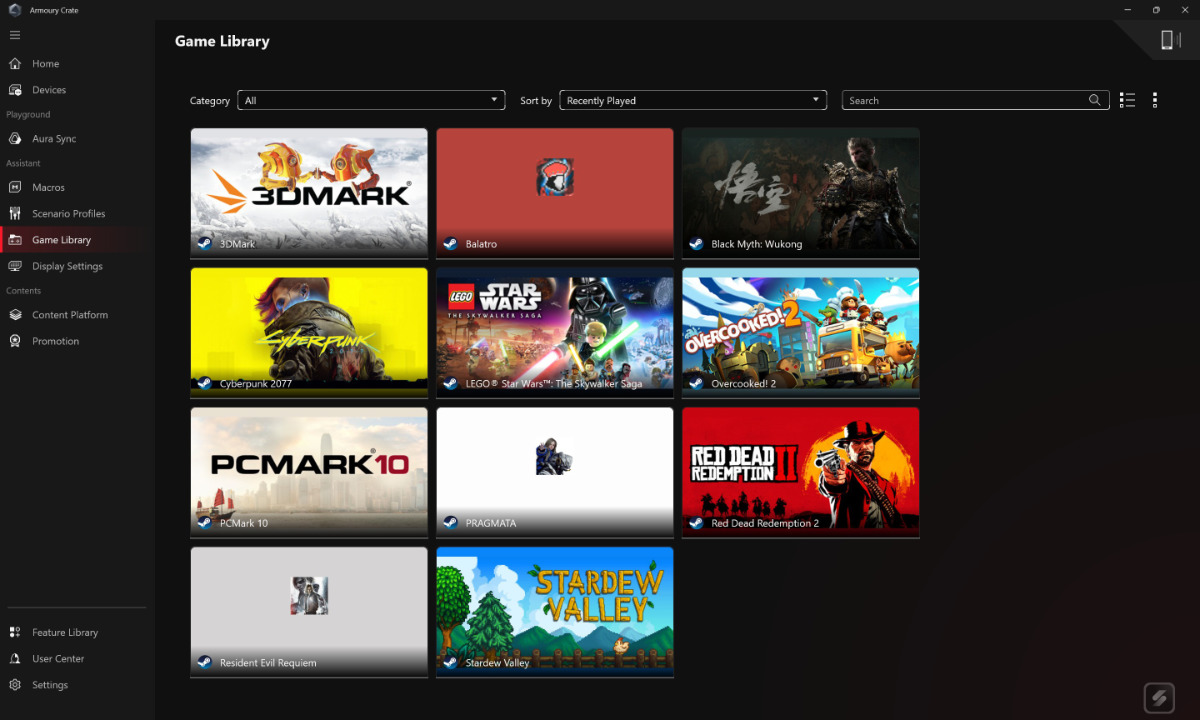
Task: Open Feature Library label
Action: coord(65,633)
